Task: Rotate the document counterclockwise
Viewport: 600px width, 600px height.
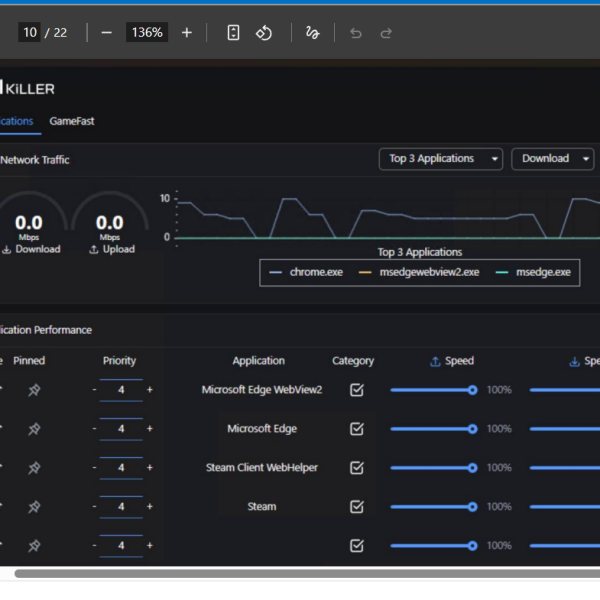Action: (x=264, y=33)
